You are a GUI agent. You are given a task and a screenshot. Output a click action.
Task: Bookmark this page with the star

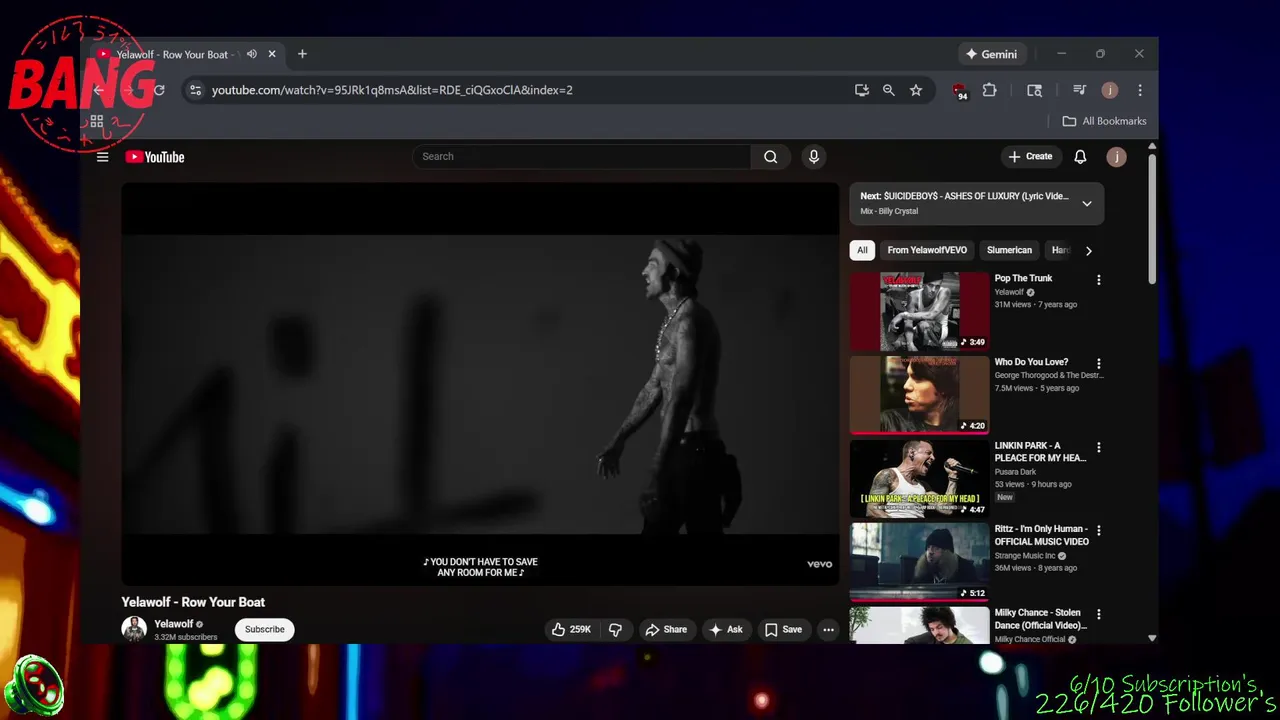(x=916, y=90)
